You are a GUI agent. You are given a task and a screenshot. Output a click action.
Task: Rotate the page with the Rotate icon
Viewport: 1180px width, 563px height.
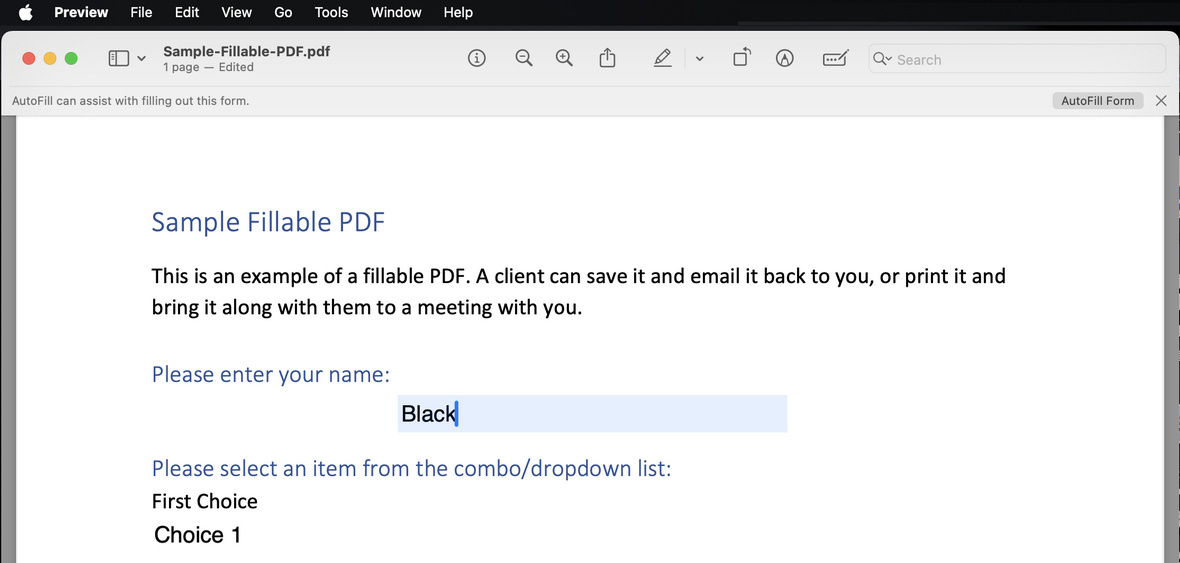[741, 59]
